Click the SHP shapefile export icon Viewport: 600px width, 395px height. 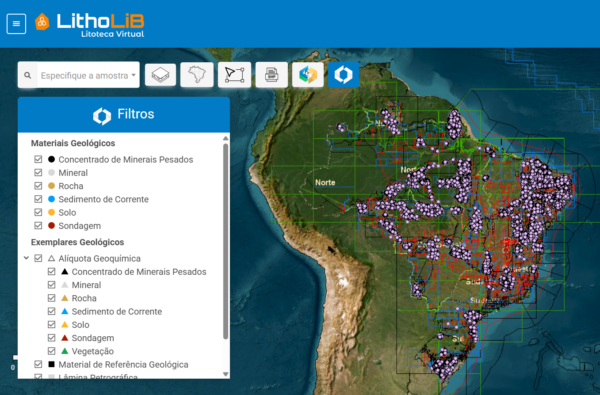271,75
